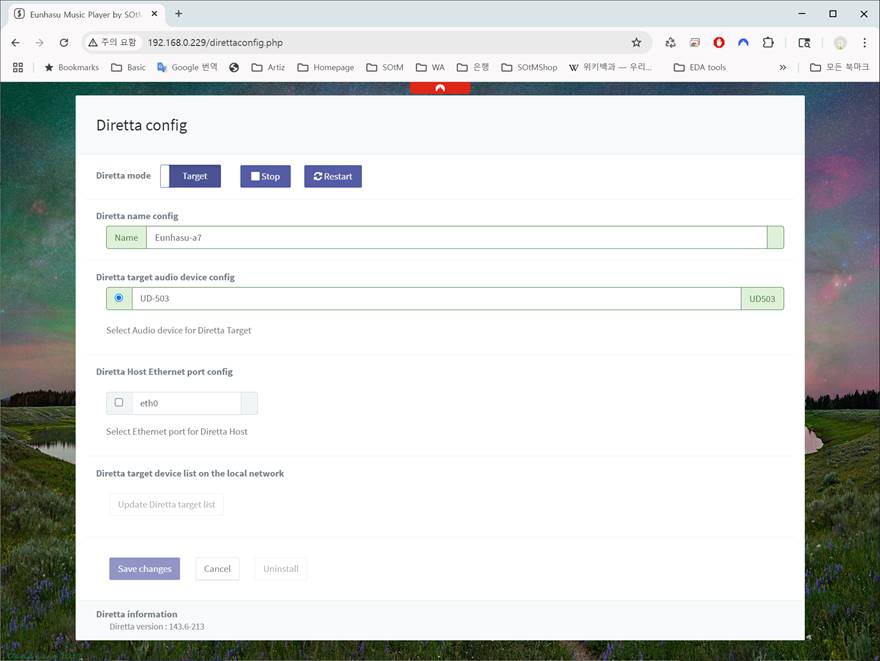Open the EDA tools bookmark folder
Image resolution: width=880 pixels, height=661 pixels.
coord(700,67)
